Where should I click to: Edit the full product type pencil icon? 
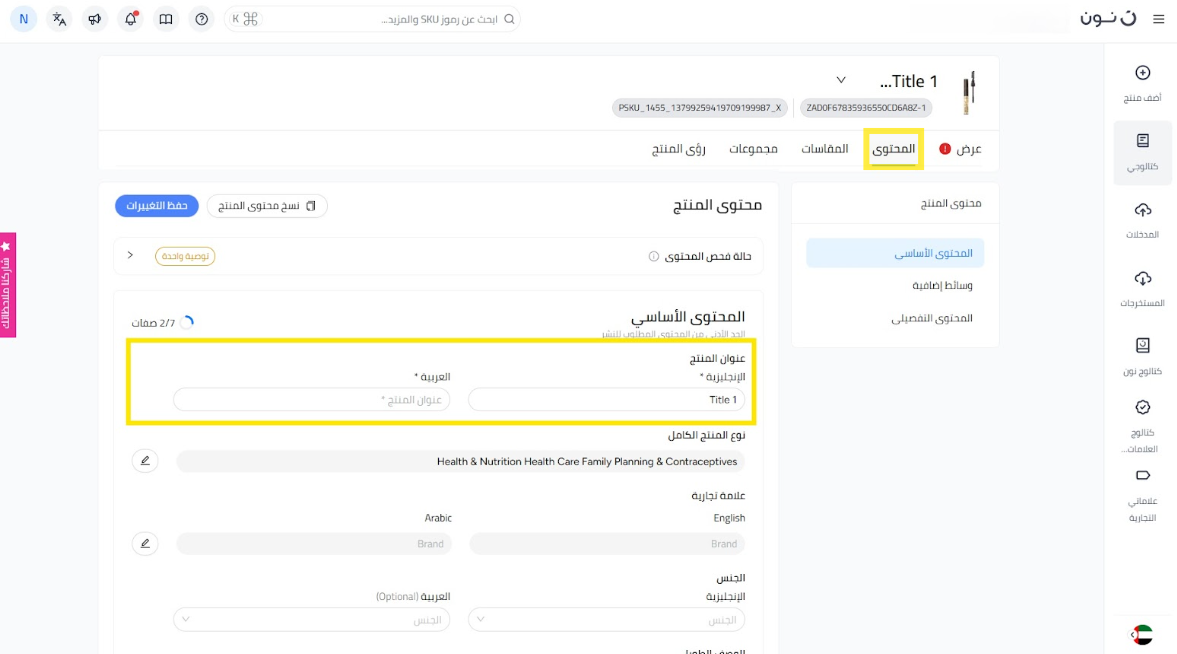tap(145, 461)
